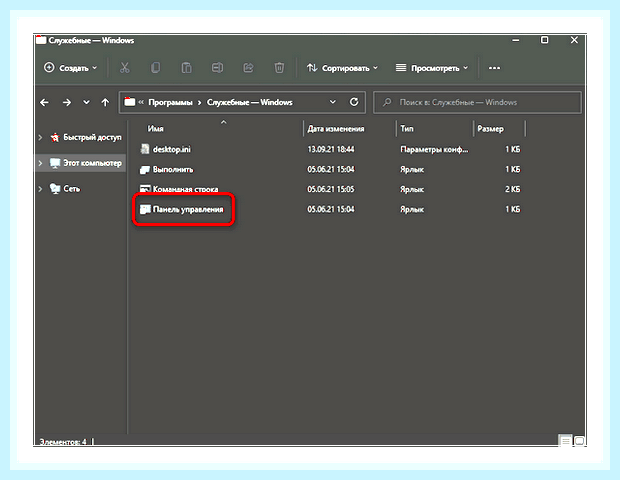Select the desktop.ini file
Image resolution: width=620 pixels, height=480 pixels.
pyautogui.click(x=172, y=149)
